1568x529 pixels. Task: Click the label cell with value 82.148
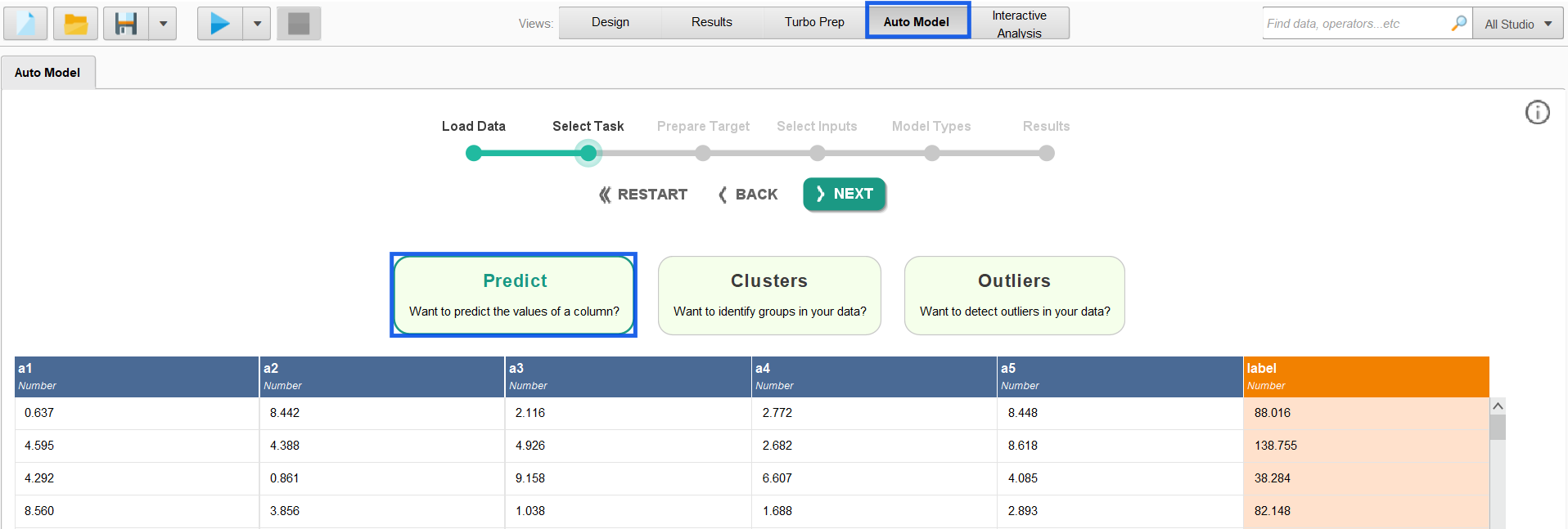pos(1366,511)
